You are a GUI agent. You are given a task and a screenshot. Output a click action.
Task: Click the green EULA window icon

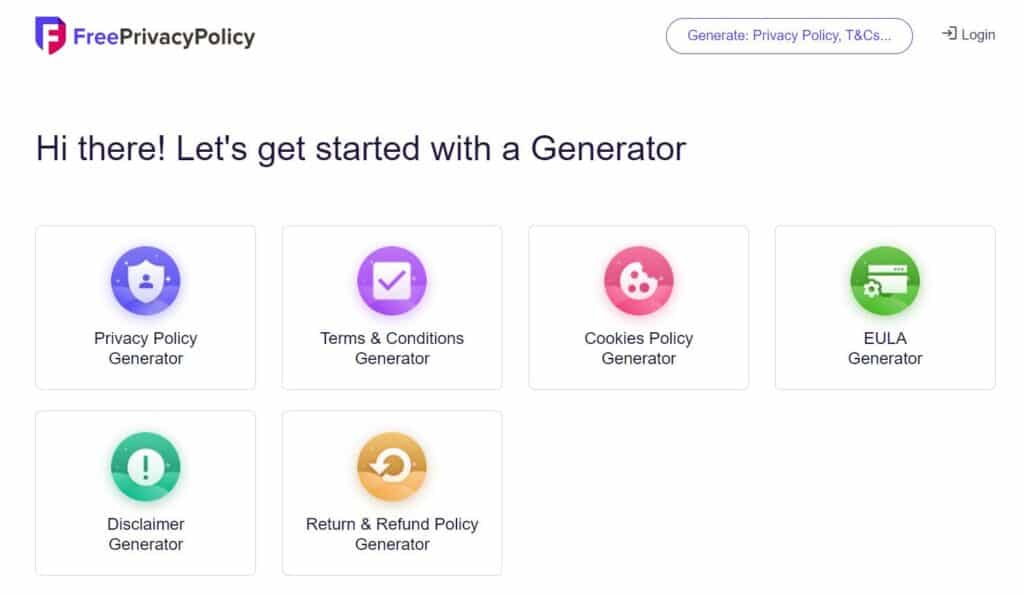pyautogui.click(x=885, y=281)
